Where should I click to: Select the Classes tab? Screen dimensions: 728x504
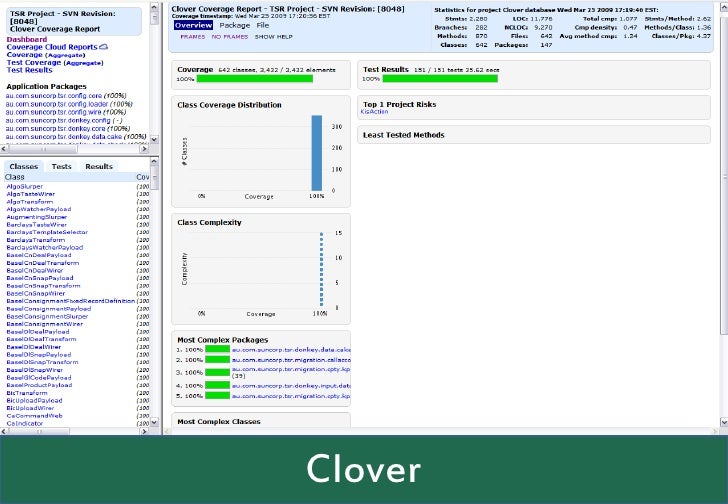[24, 166]
